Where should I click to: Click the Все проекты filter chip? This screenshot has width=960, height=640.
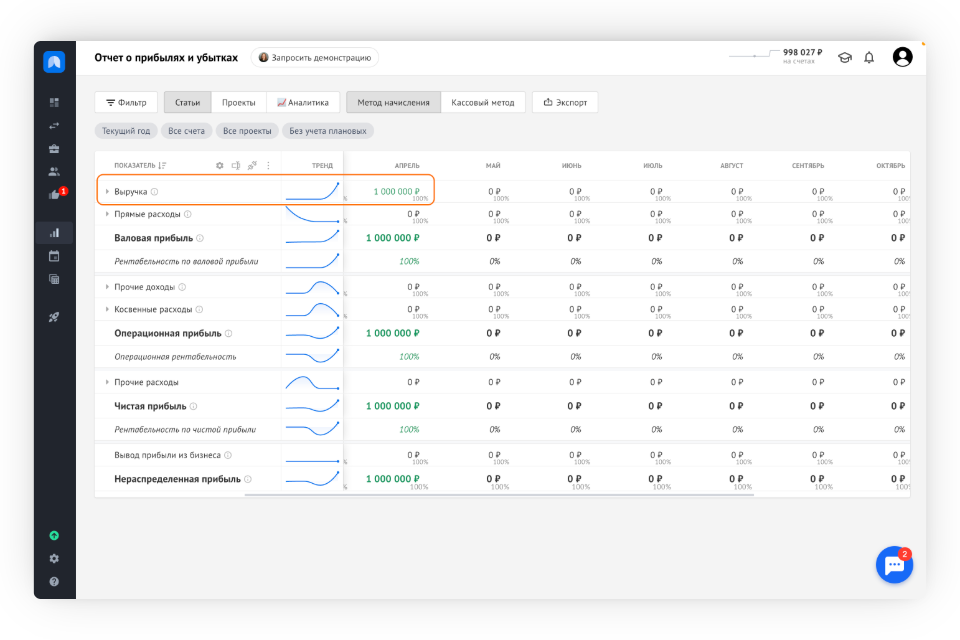pyautogui.click(x=247, y=131)
